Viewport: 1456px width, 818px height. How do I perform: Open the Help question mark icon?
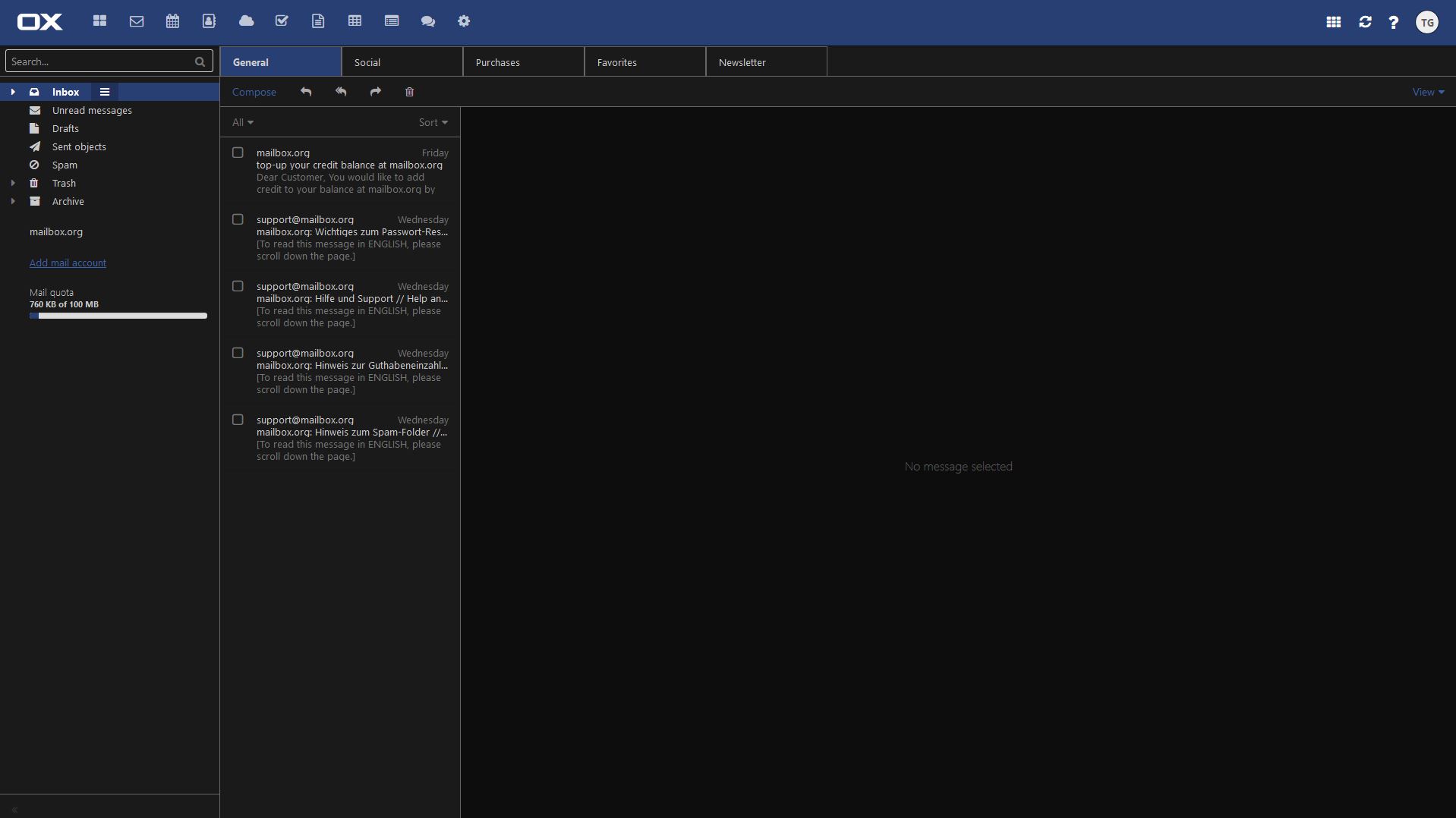[1394, 23]
